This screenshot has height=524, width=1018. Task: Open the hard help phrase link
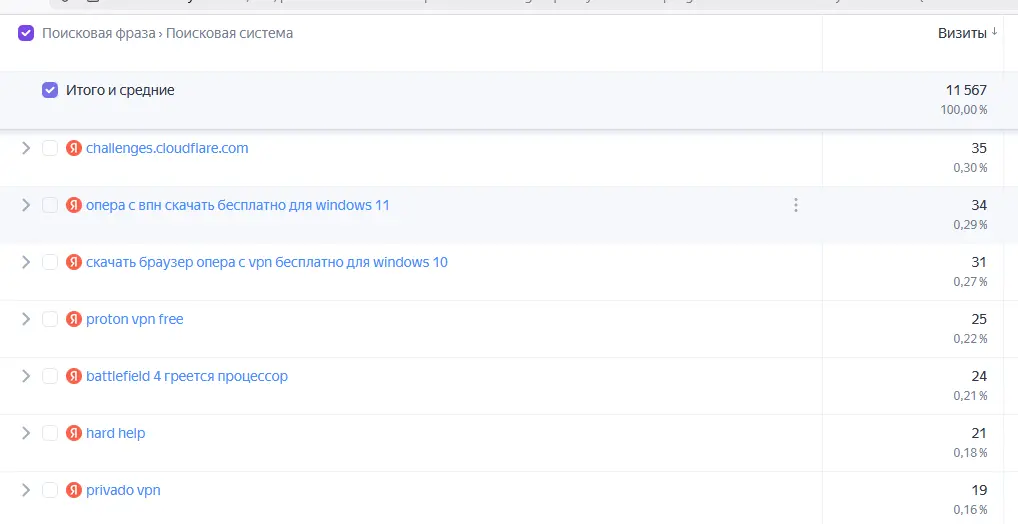(116, 433)
